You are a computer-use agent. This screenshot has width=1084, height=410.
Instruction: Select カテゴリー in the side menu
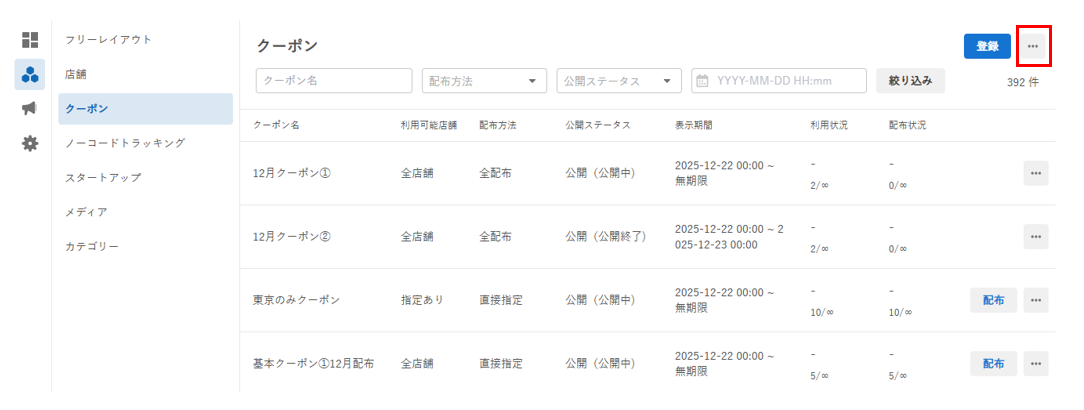tap(145, 247)
